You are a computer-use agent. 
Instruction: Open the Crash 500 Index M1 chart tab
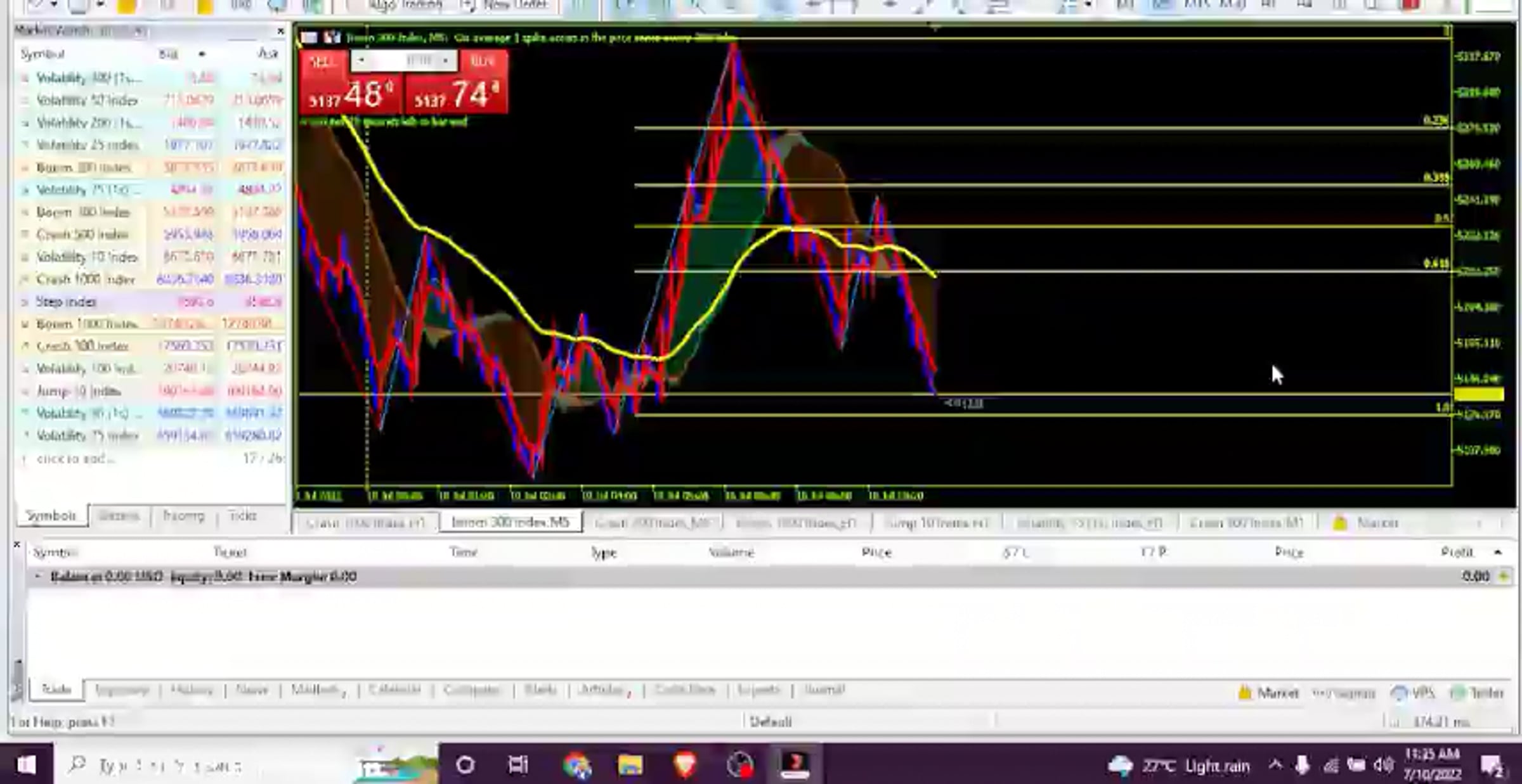[x=1246, y=523]
